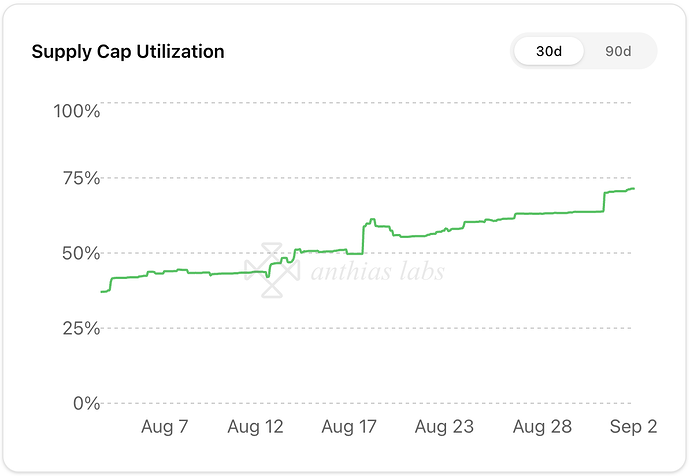This screenshot has width=689, height=476.
Task: Click the green line's right end near Sep 2
Action: tap(633, 189)
